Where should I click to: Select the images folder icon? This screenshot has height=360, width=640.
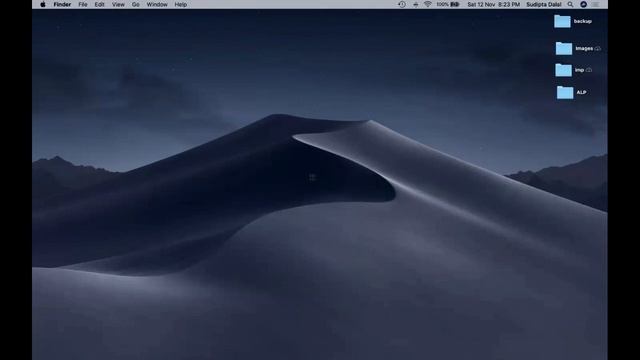[x=564, y=49]
